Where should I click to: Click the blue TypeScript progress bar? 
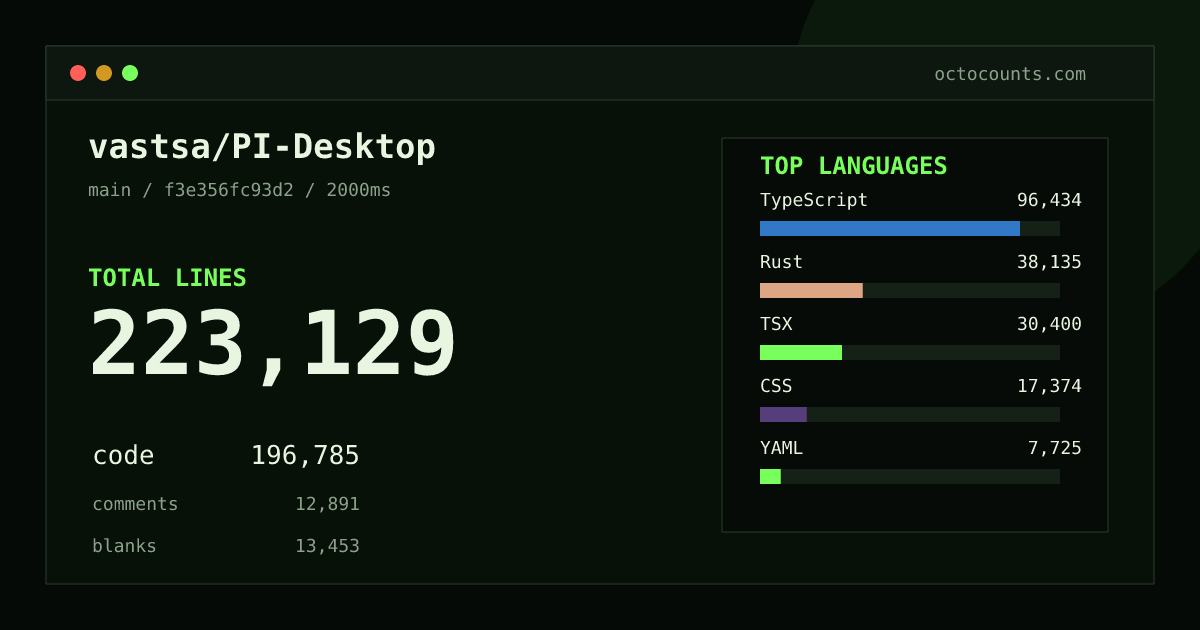pos(890,228)
